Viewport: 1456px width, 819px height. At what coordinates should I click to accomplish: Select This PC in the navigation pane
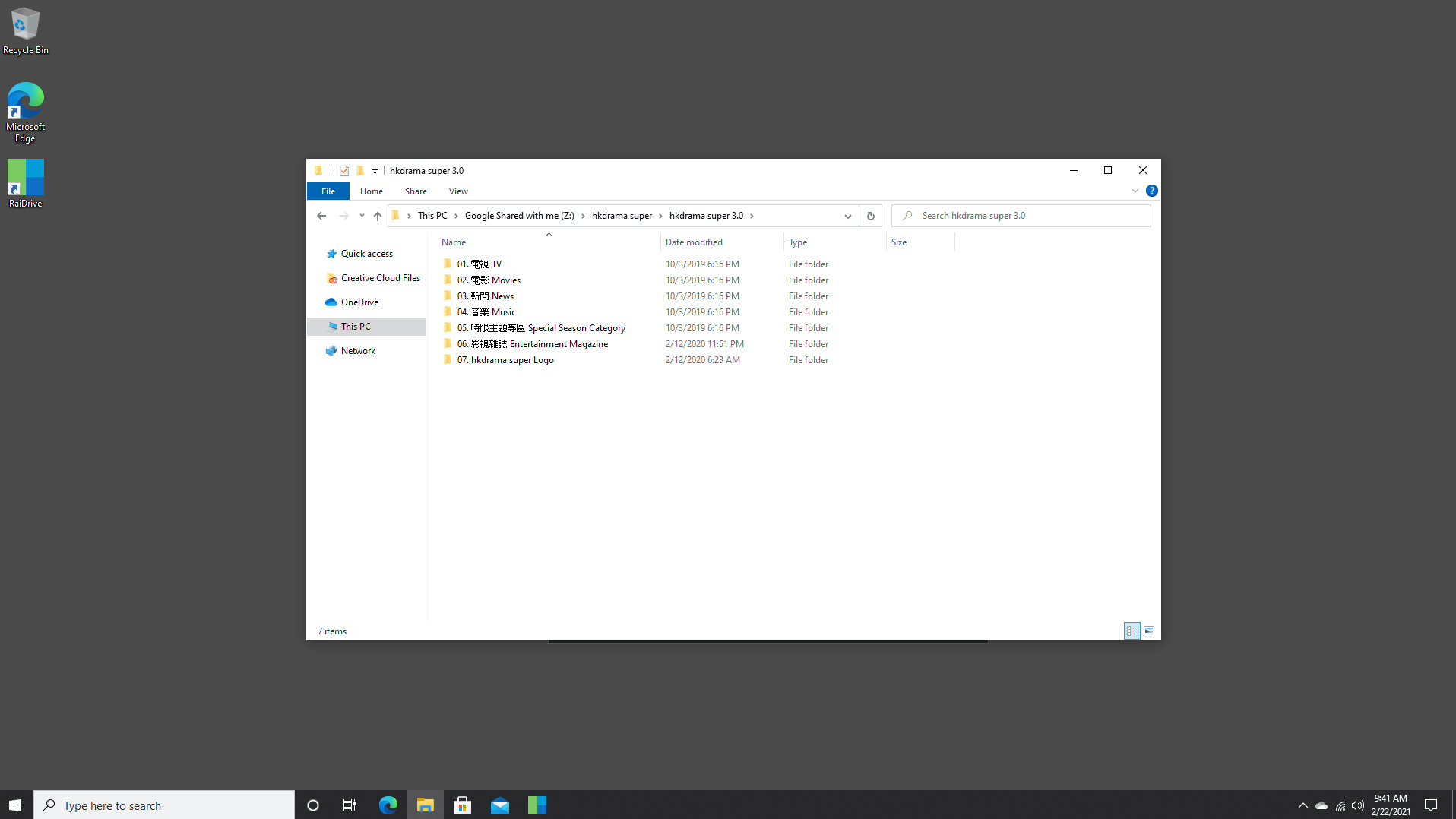click(355, 326)
